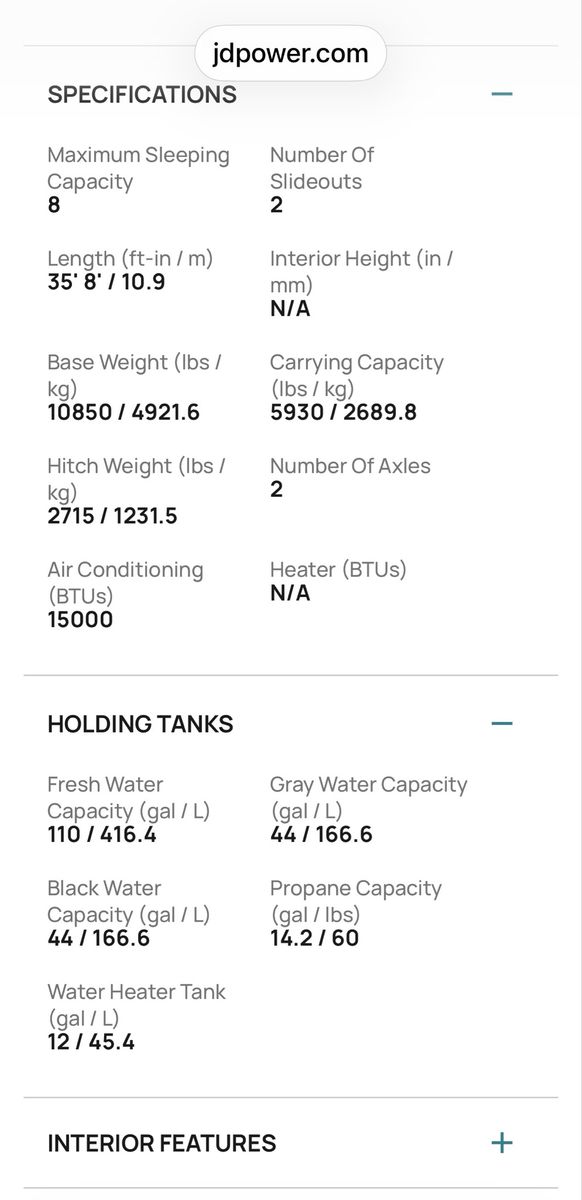582x1200 pixels.
Task: Select Gray Water Capacity value 44 / 166.6 under its label
Action: (321, 835)
